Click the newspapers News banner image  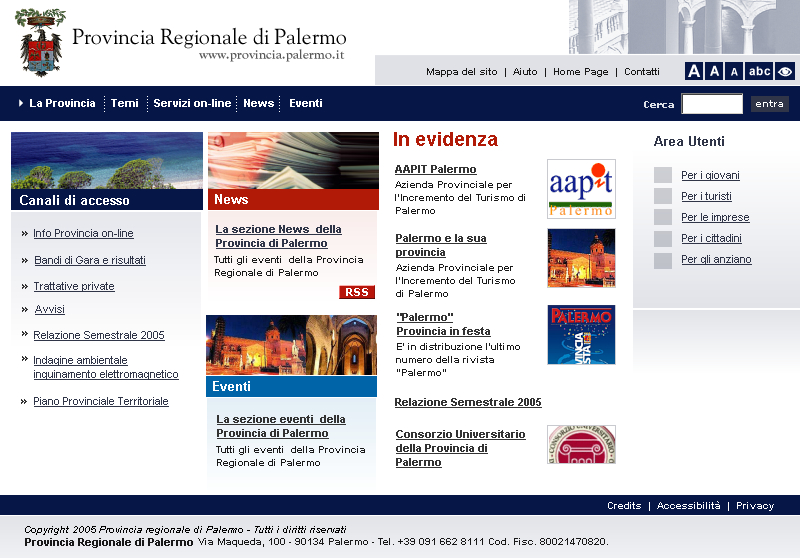click(293, 161)
